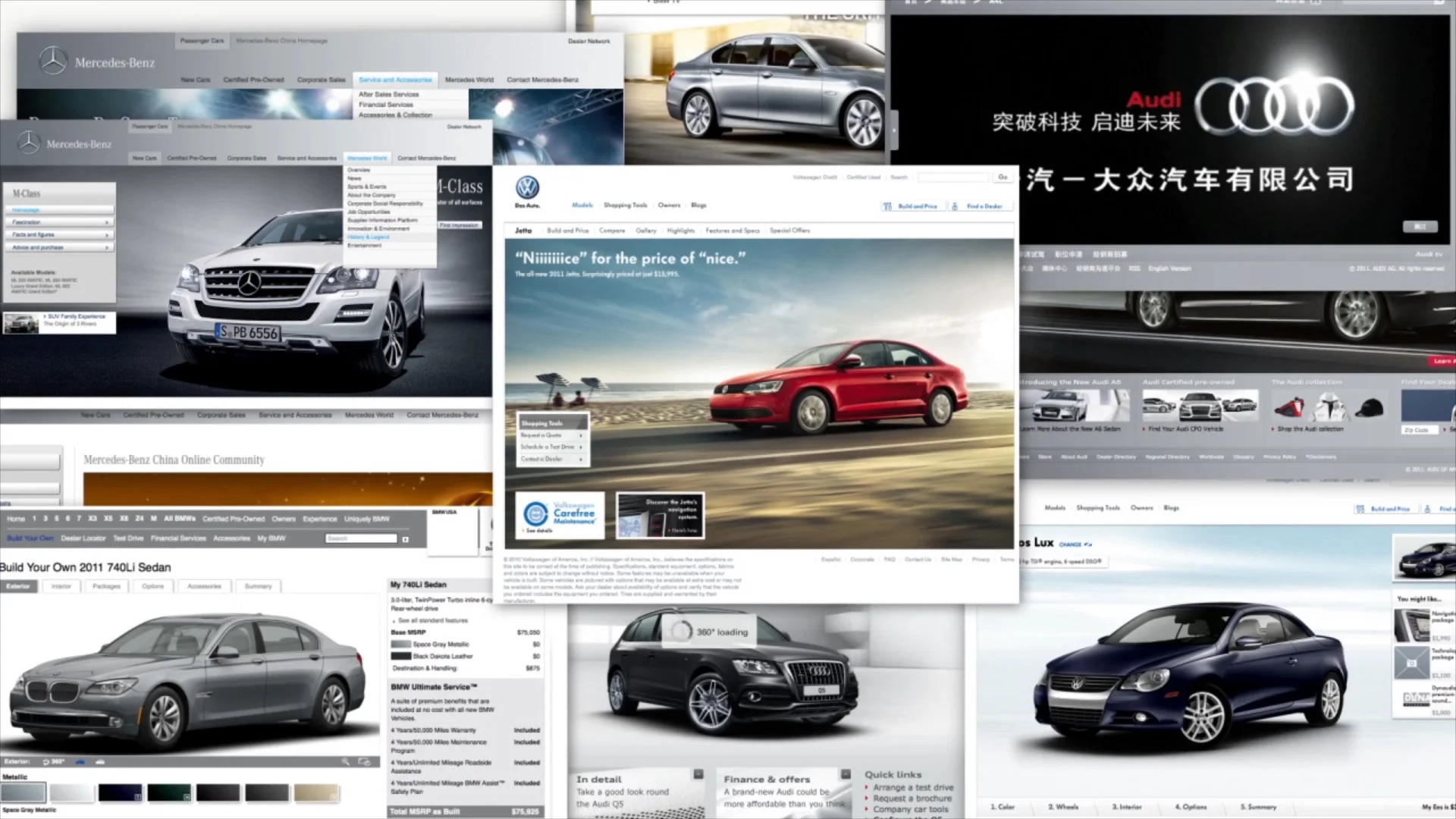Open the Gallery tab on Jetta page
Image resolution: width=1456 pixels, height=819 pixels.
[646, 231]
